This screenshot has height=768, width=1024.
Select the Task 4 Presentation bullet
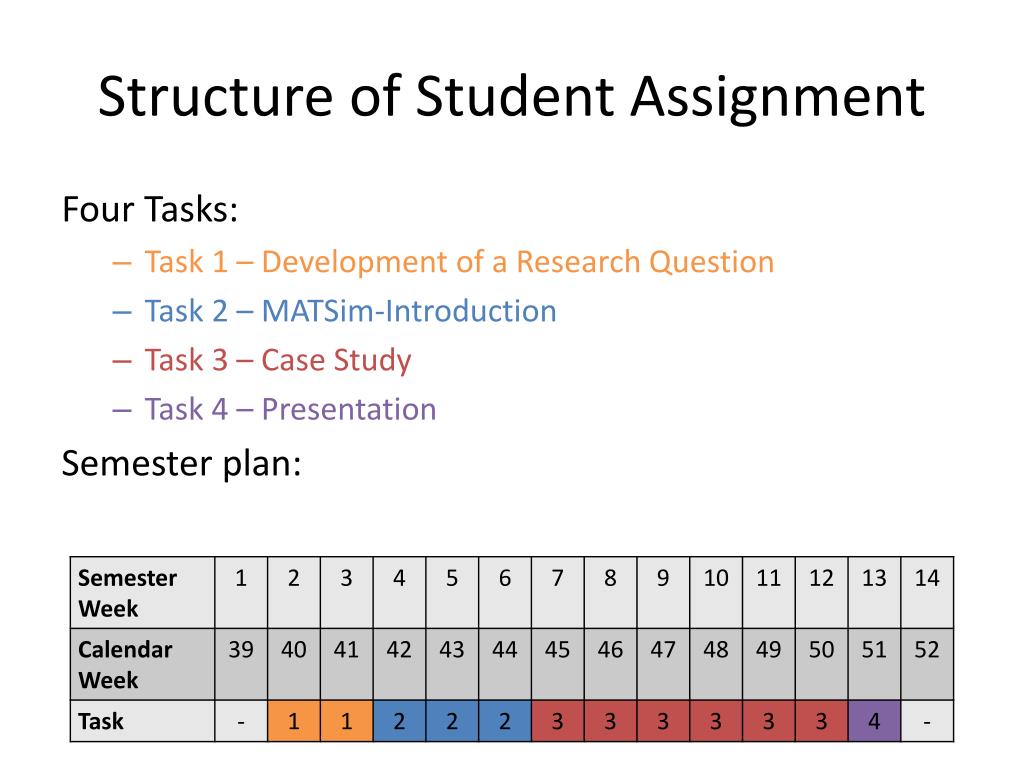[x=290, y=409]
